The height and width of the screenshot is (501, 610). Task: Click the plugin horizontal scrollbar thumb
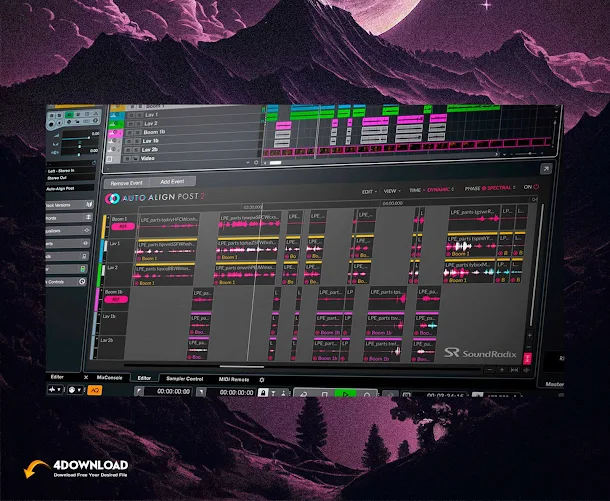[242, 366]
